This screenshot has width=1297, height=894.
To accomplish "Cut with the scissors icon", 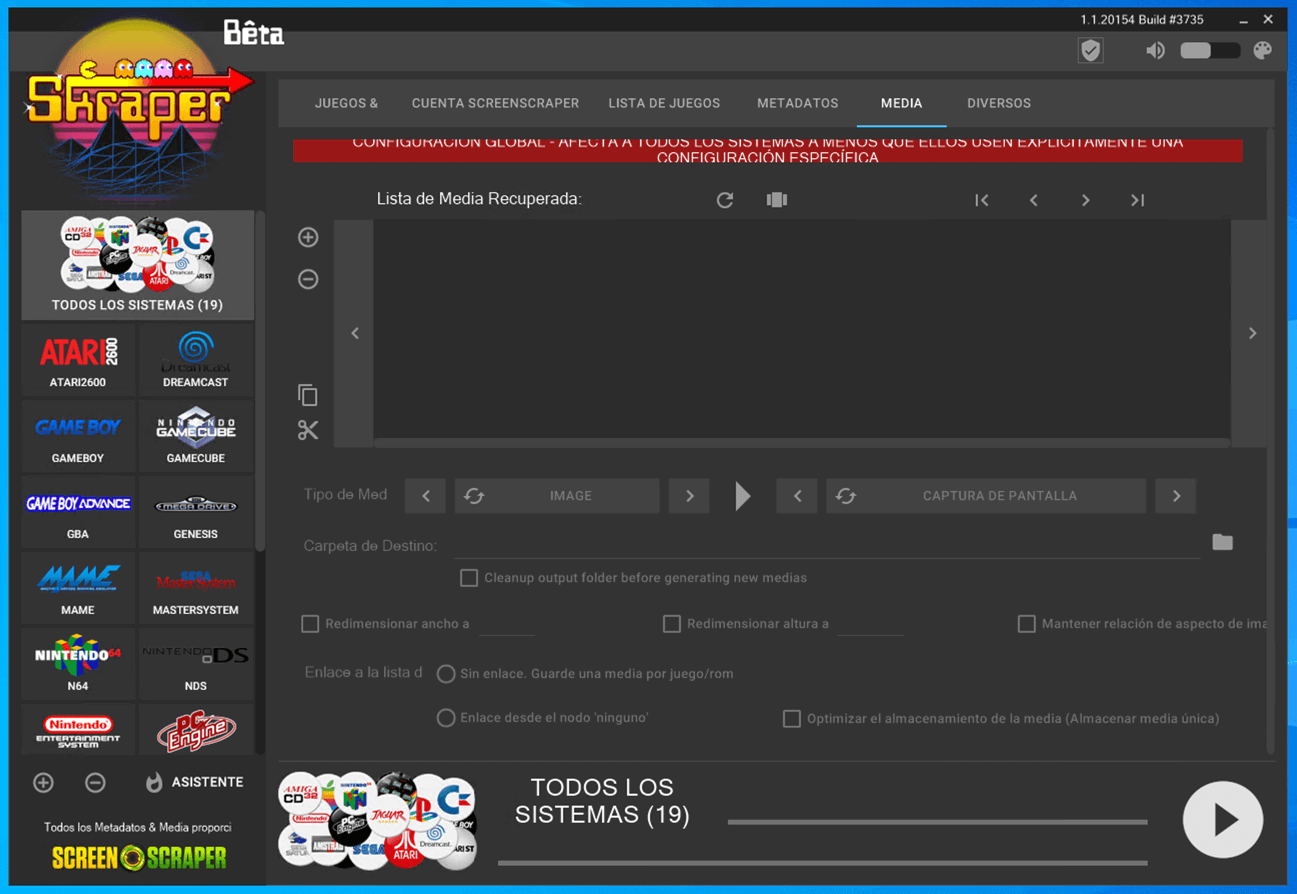I will coord(308,430).
